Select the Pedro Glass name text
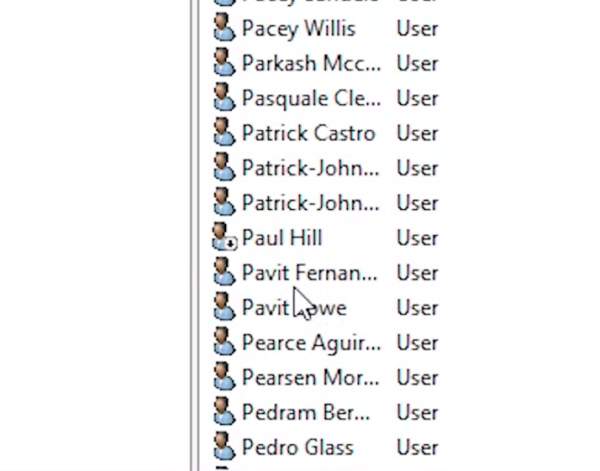 (298, 448)
